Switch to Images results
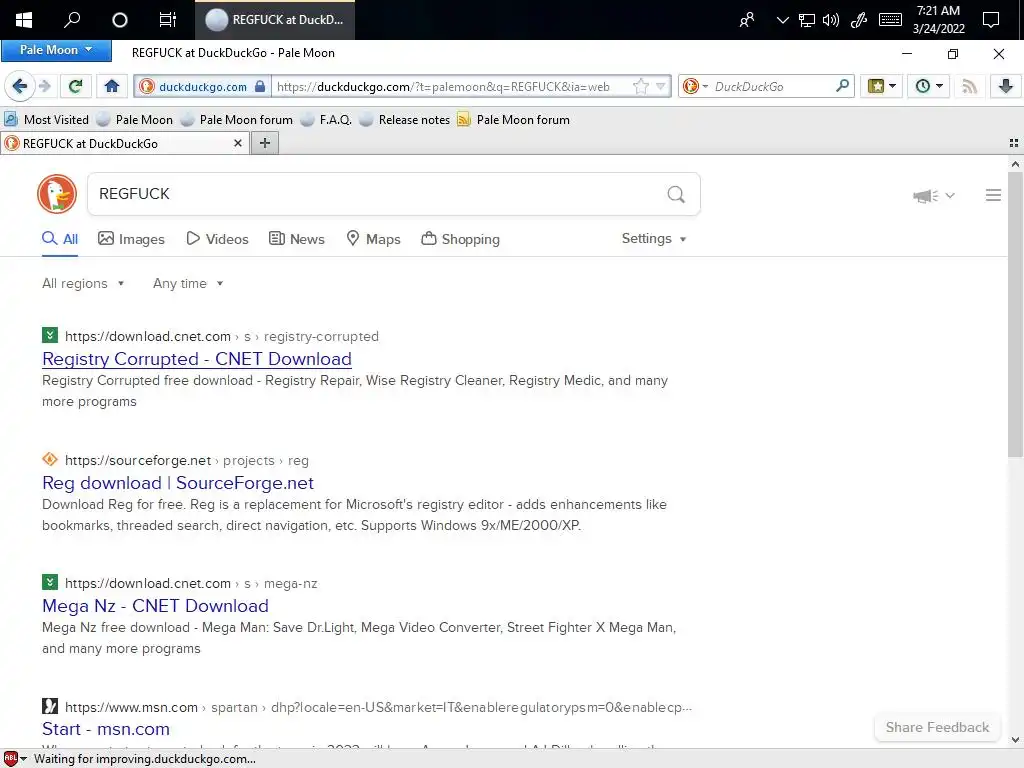 click(131, 239)
